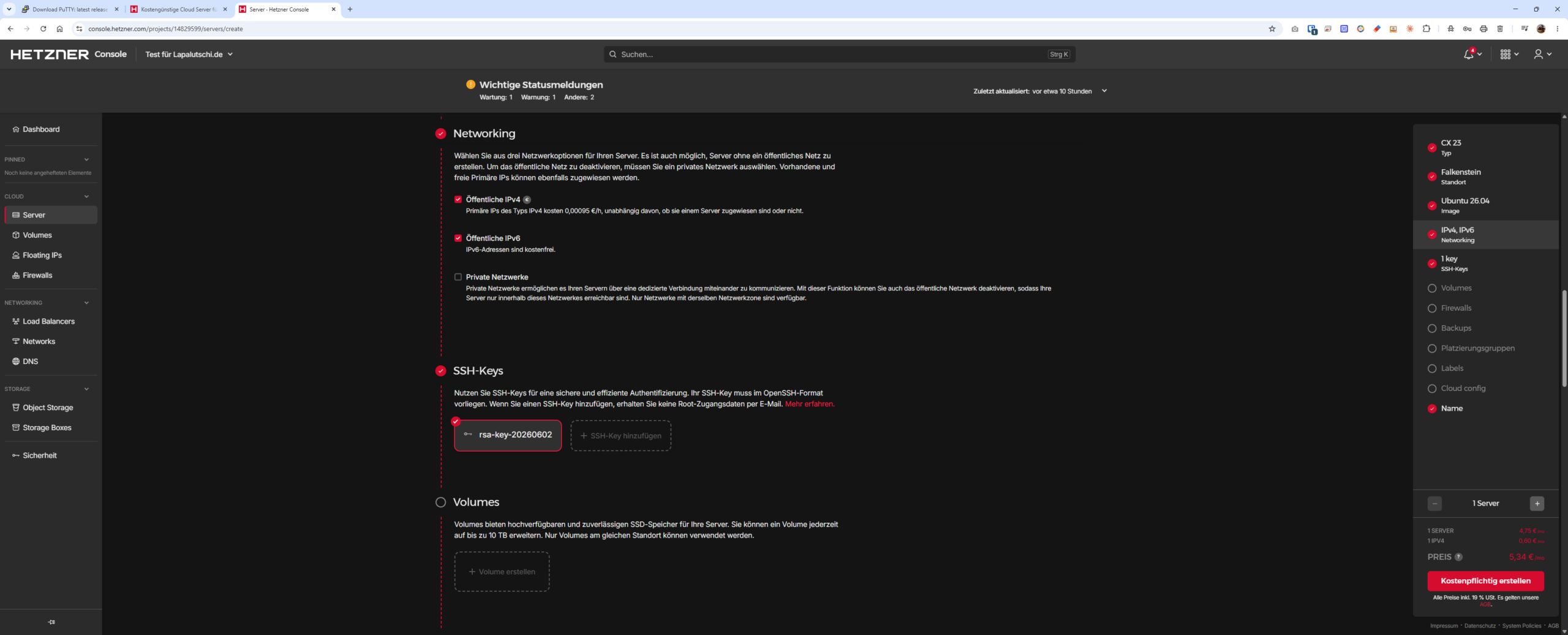Click the IPv4 euro info icon
Screen dimensions: 1568x635
(x=527, y=200)
